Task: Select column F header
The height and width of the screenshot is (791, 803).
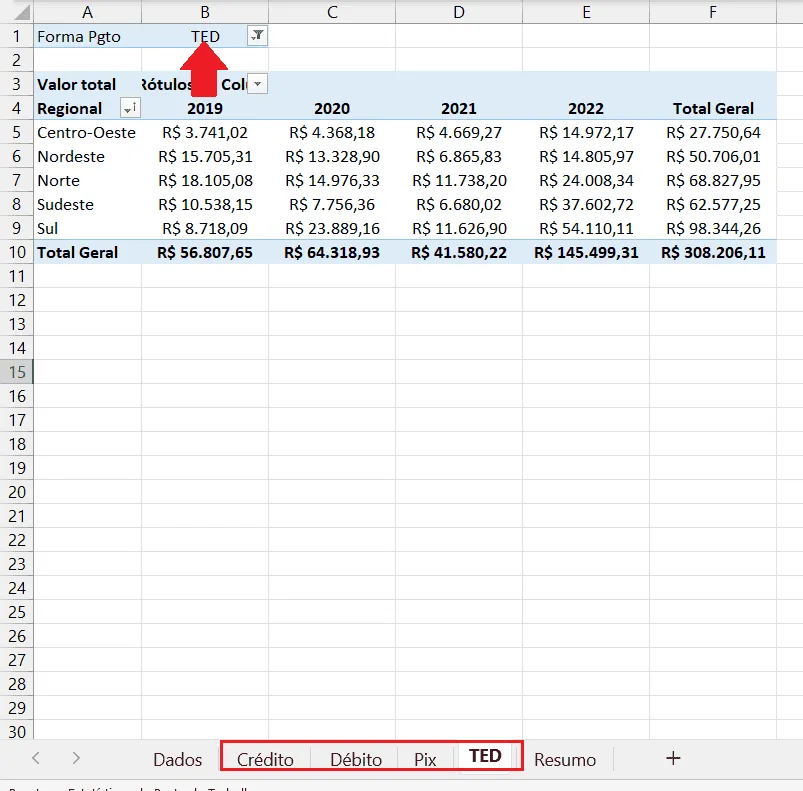Action: coord(713,12)
